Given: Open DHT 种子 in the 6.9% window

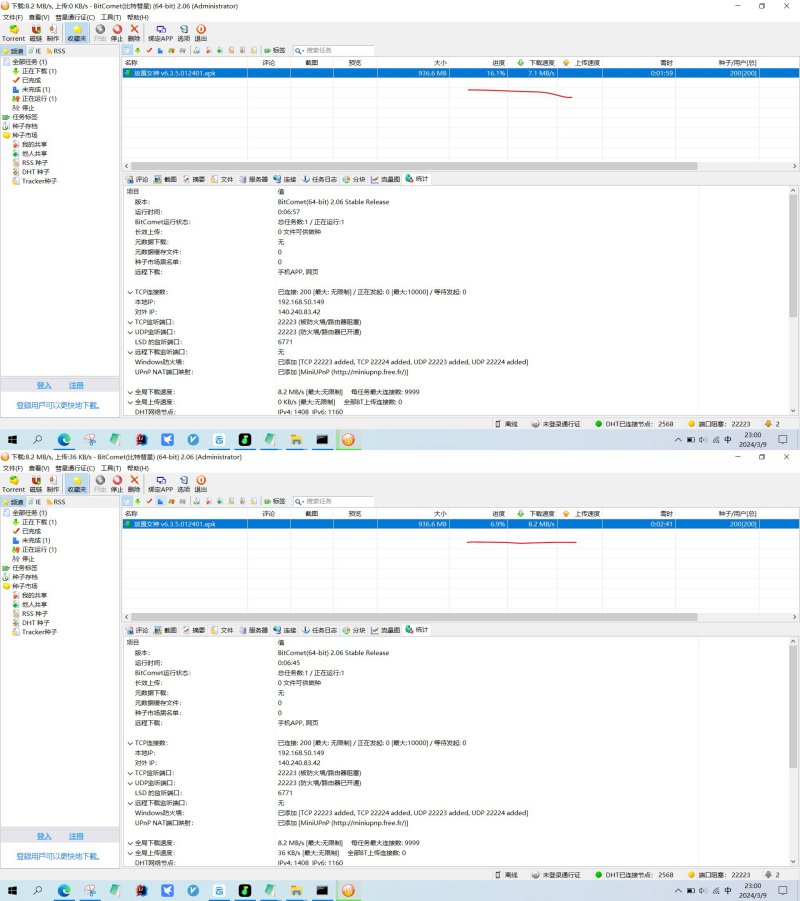Looking at the screenshot, I should coord(31,623).
